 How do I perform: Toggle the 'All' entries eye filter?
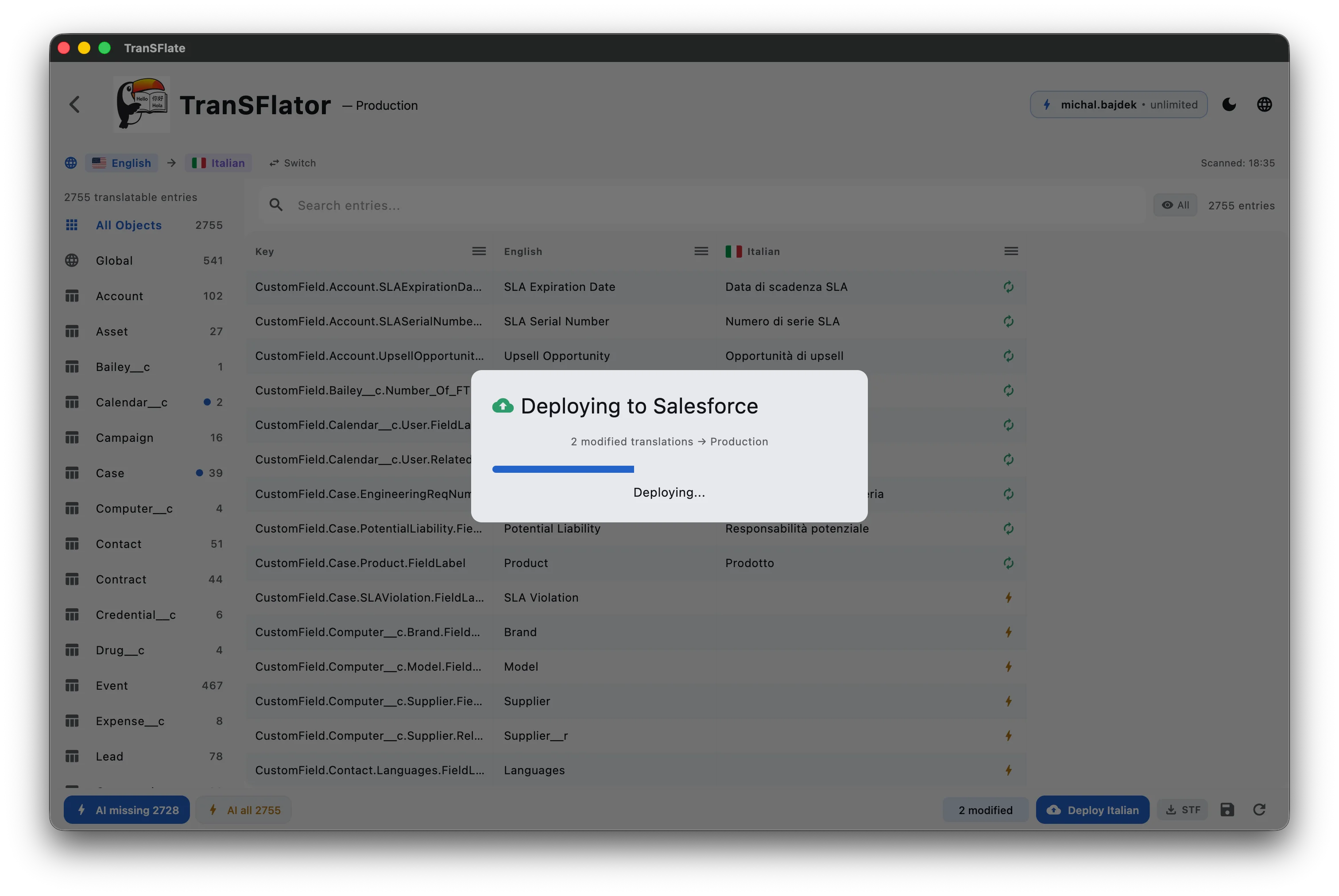point(1175,205)
